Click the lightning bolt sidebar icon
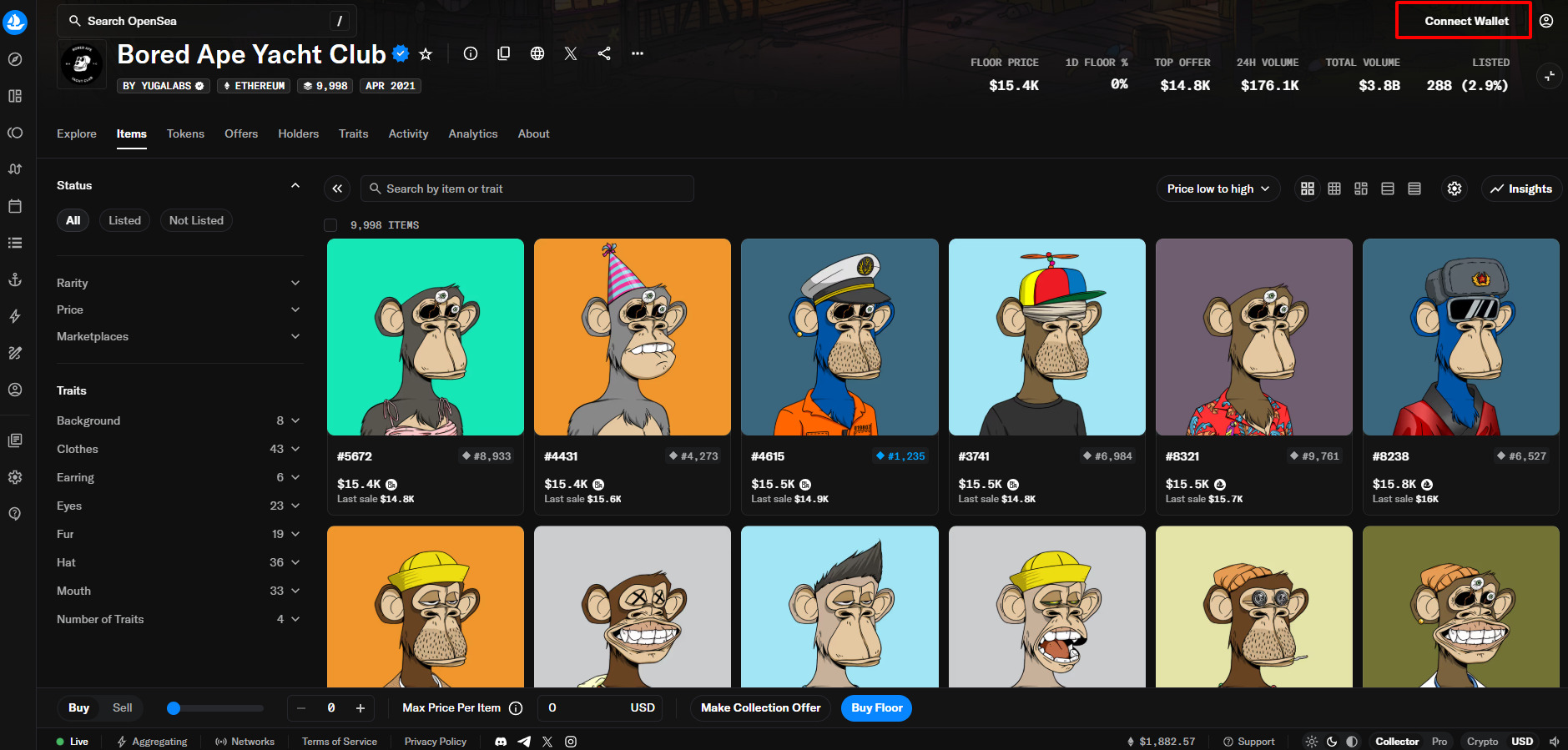The width and height of the screenshot is (1568, 750). [15, 316]
